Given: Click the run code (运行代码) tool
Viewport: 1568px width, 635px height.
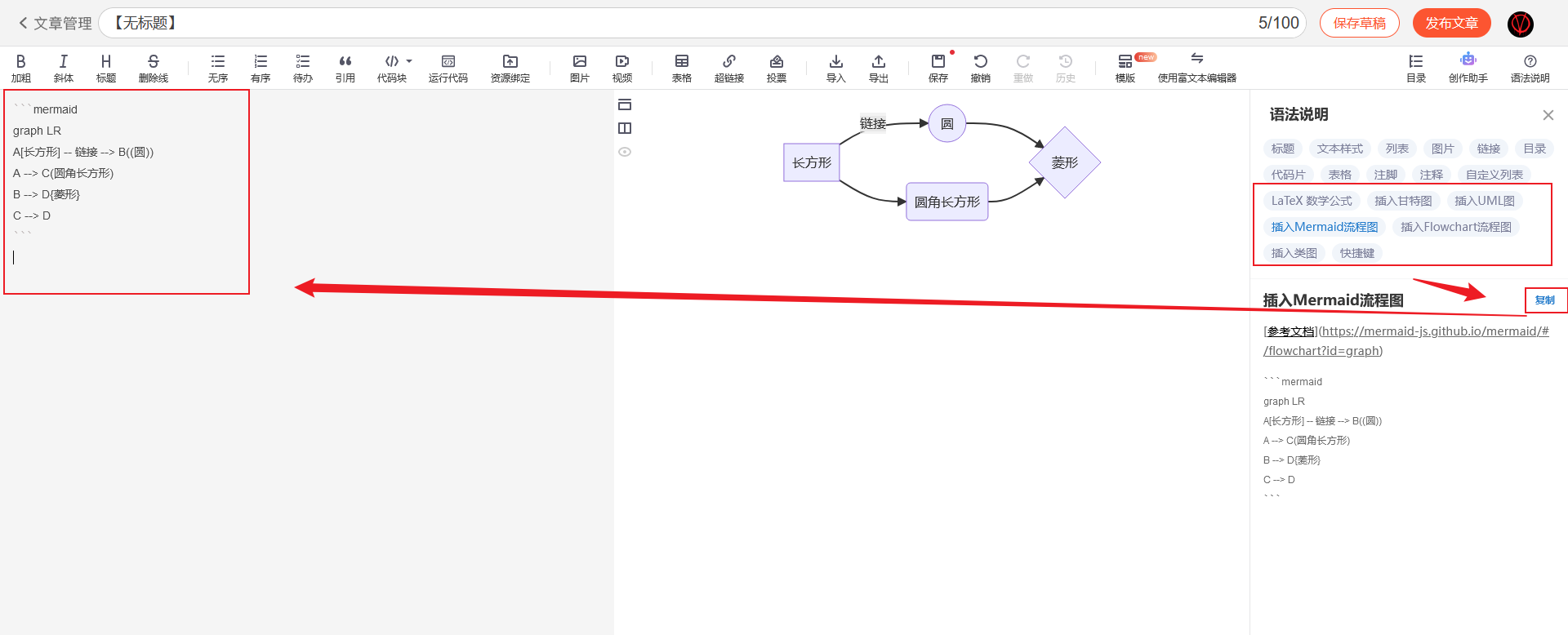Looking at the screenshot, I should tap(448, 68).
